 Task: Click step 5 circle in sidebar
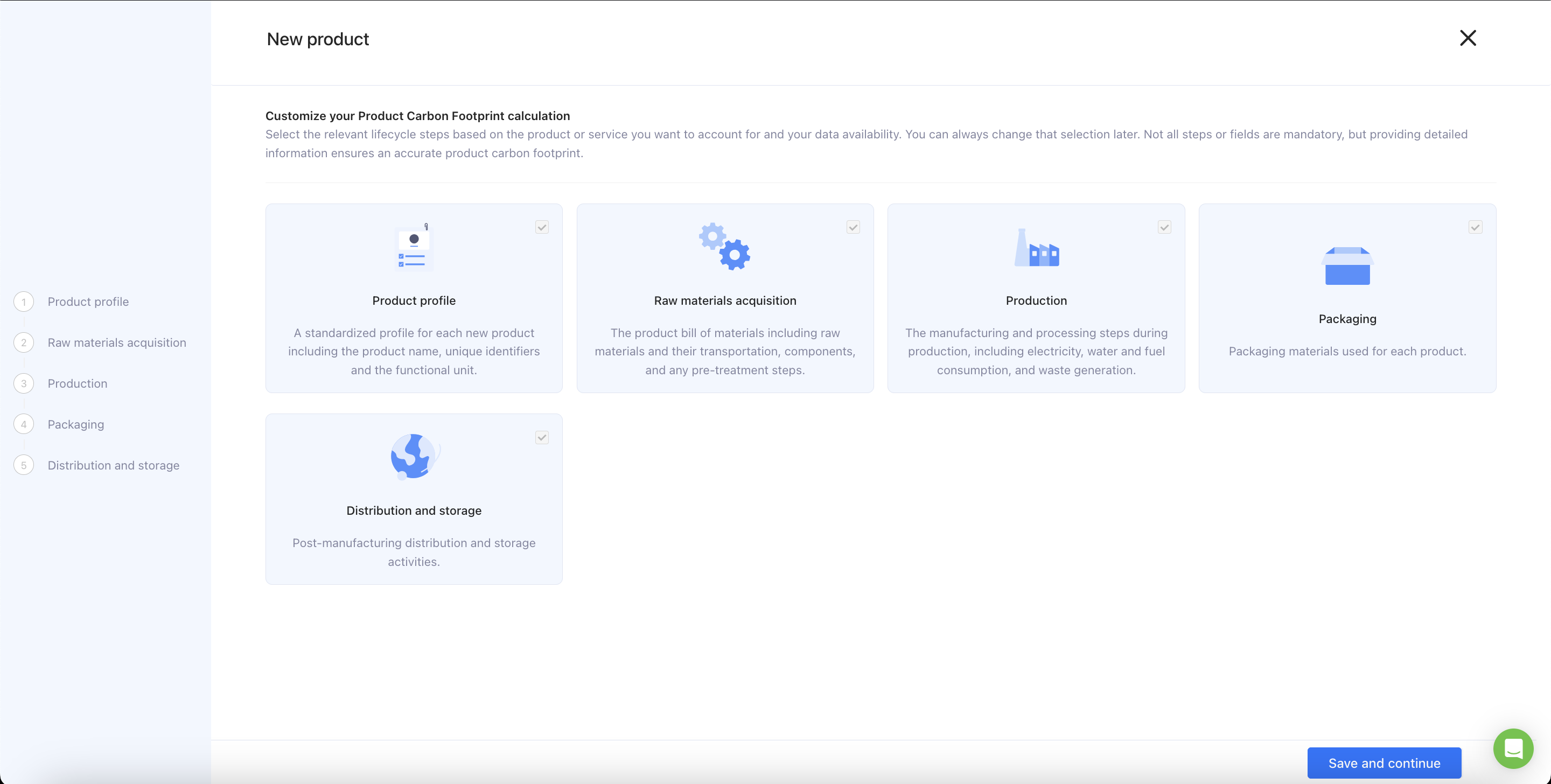pos(24,465)
